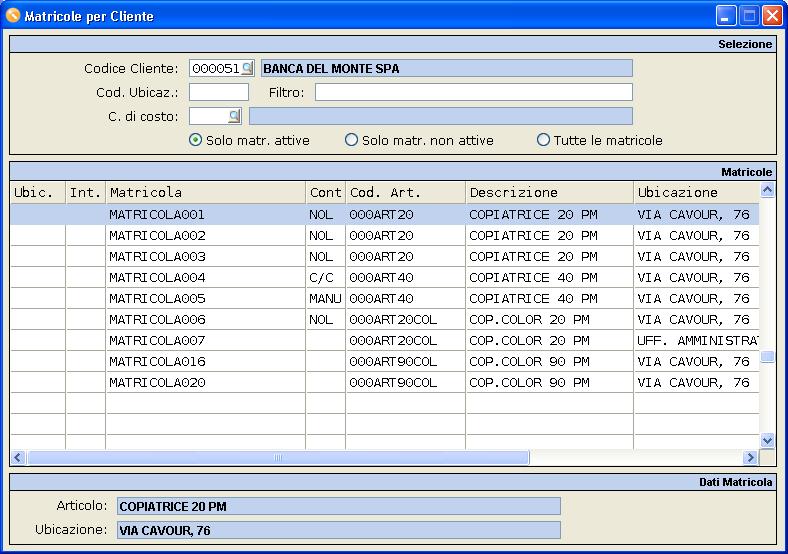Click the Cod. Ubicaz. input field
The image size is (788, 554).
click(x=219, y=92)
